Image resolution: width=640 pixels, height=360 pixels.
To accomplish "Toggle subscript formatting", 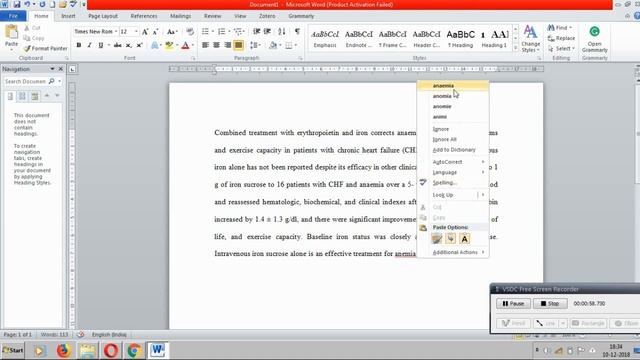I will [x=129, y=45].
